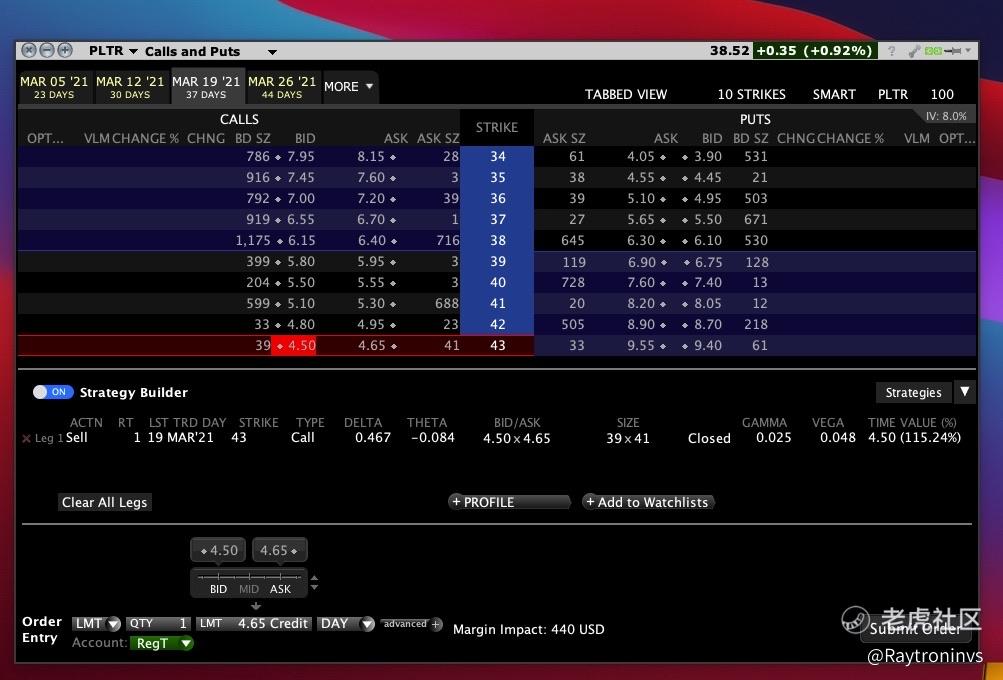Open the SMART exchange selector
The image size is (1003, 680).
(833, 95)
